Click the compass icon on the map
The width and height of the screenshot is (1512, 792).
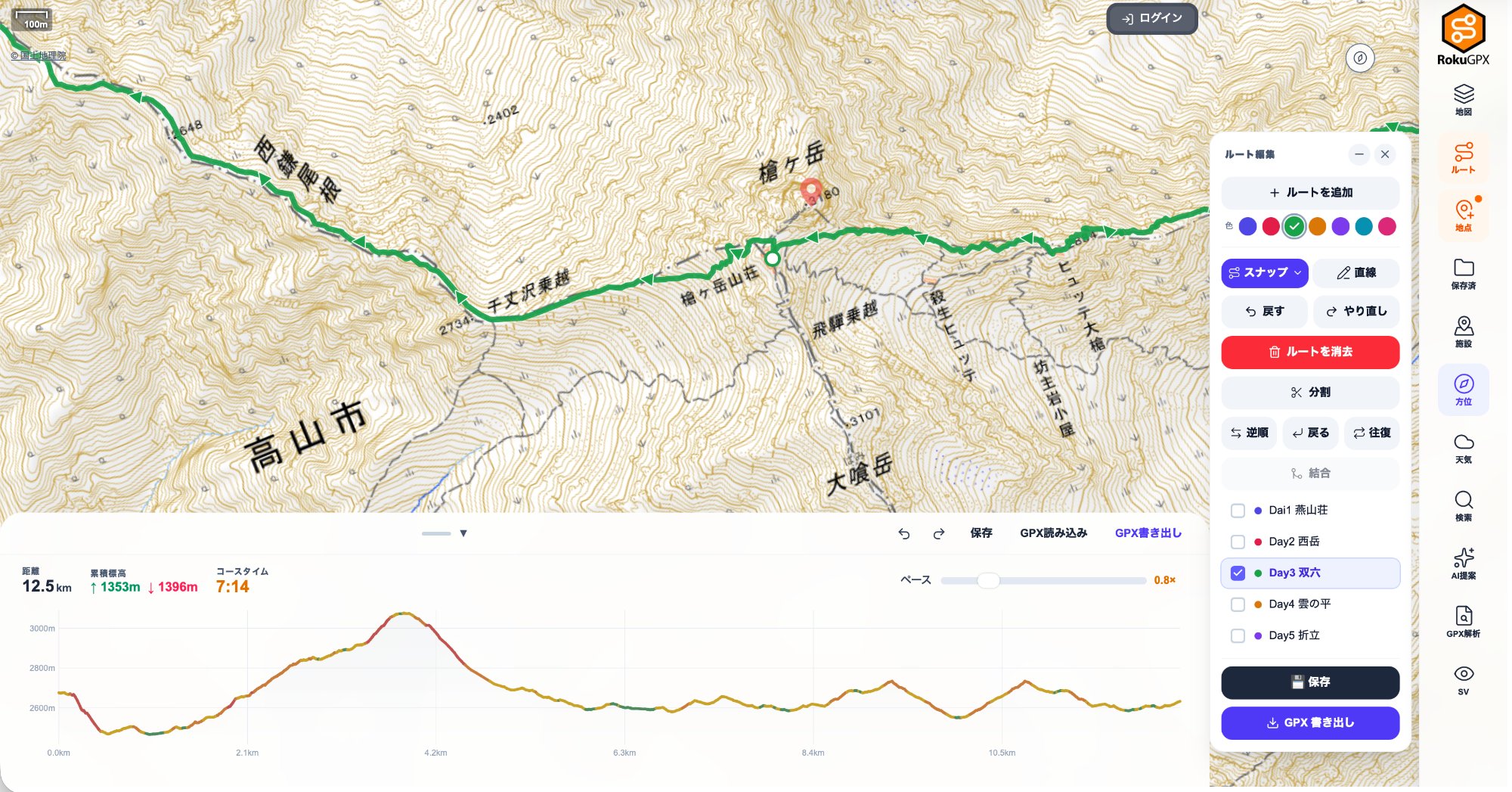[x=1359, y=58]
